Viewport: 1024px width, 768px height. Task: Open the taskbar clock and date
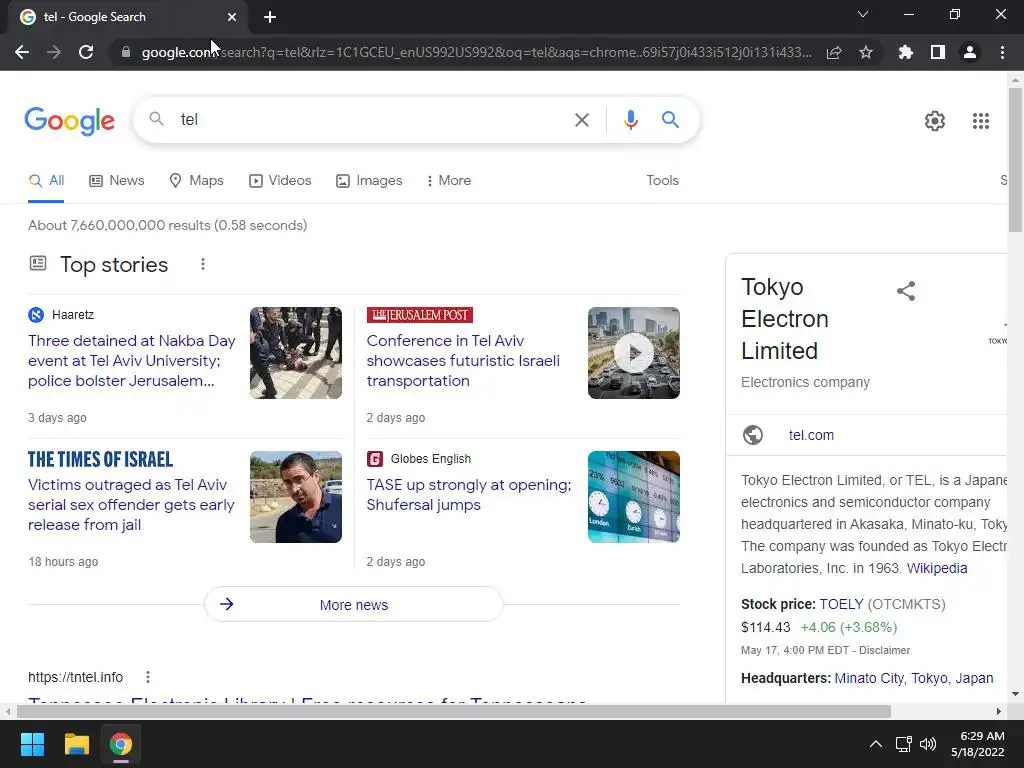(x=978, y=744)
